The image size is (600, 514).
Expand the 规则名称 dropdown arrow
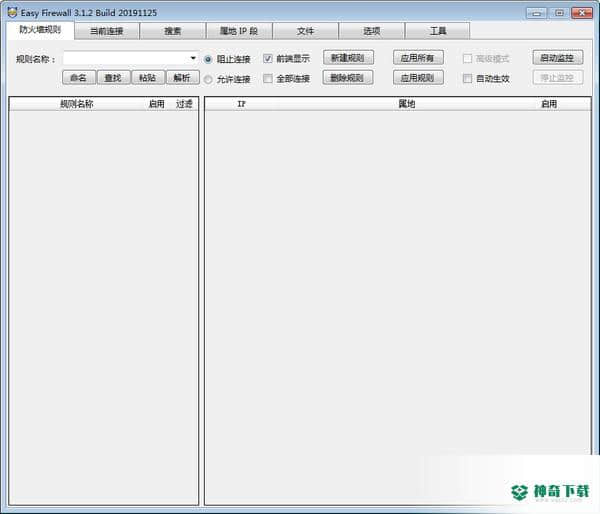[193, 59]
